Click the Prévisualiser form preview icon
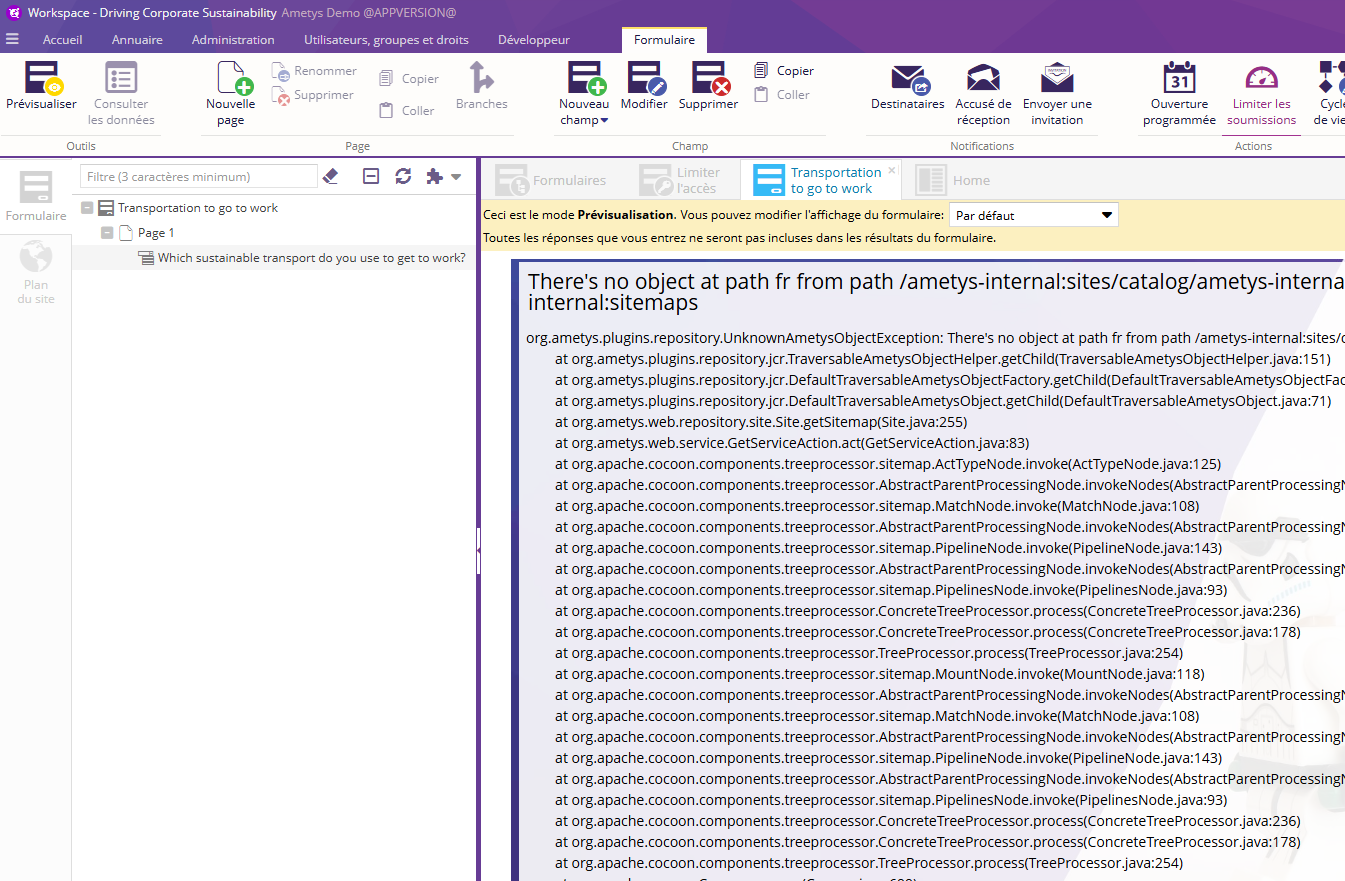1345x881 pixels. point(41,86)
